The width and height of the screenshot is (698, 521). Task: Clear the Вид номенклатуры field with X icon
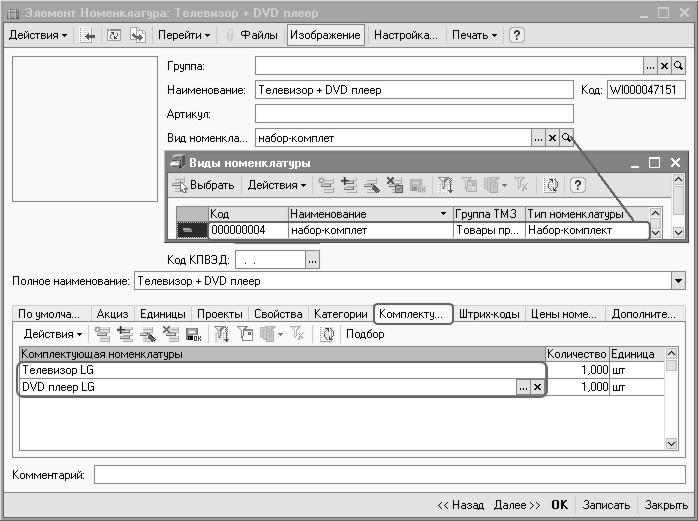552,138
